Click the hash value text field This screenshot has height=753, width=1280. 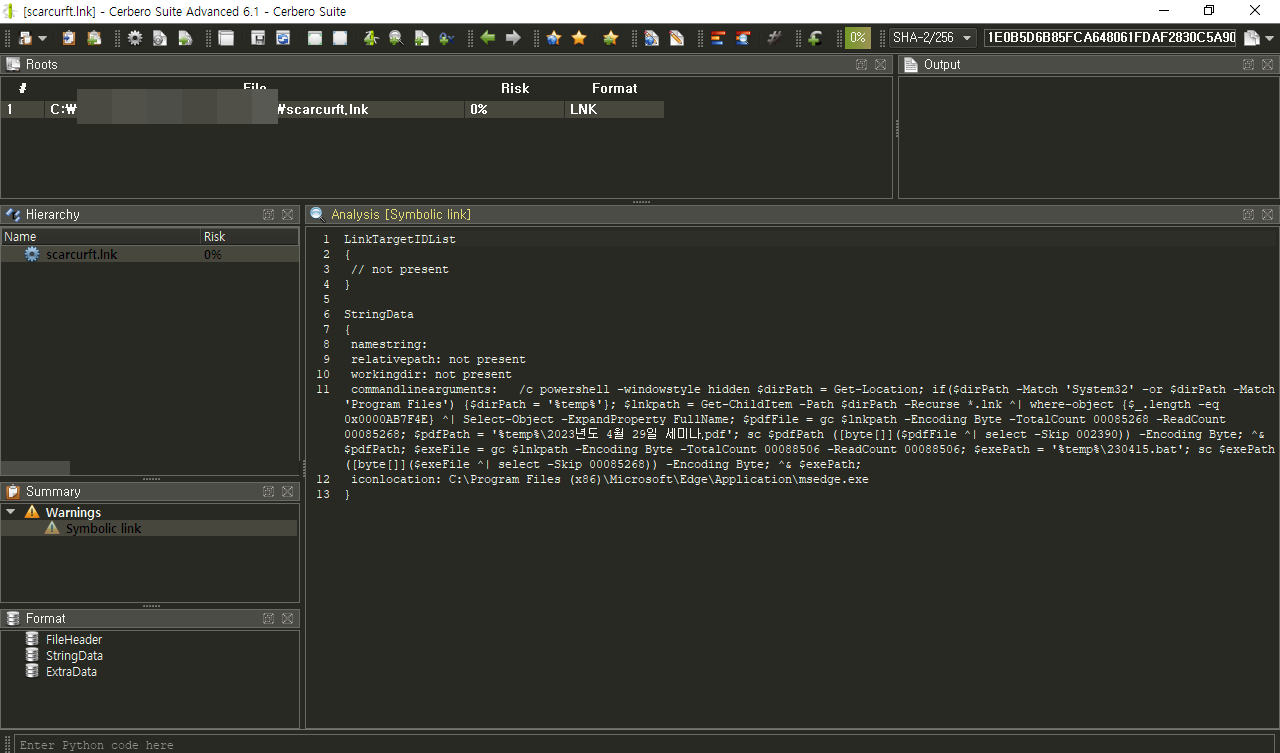click(x=1111, y=38)
